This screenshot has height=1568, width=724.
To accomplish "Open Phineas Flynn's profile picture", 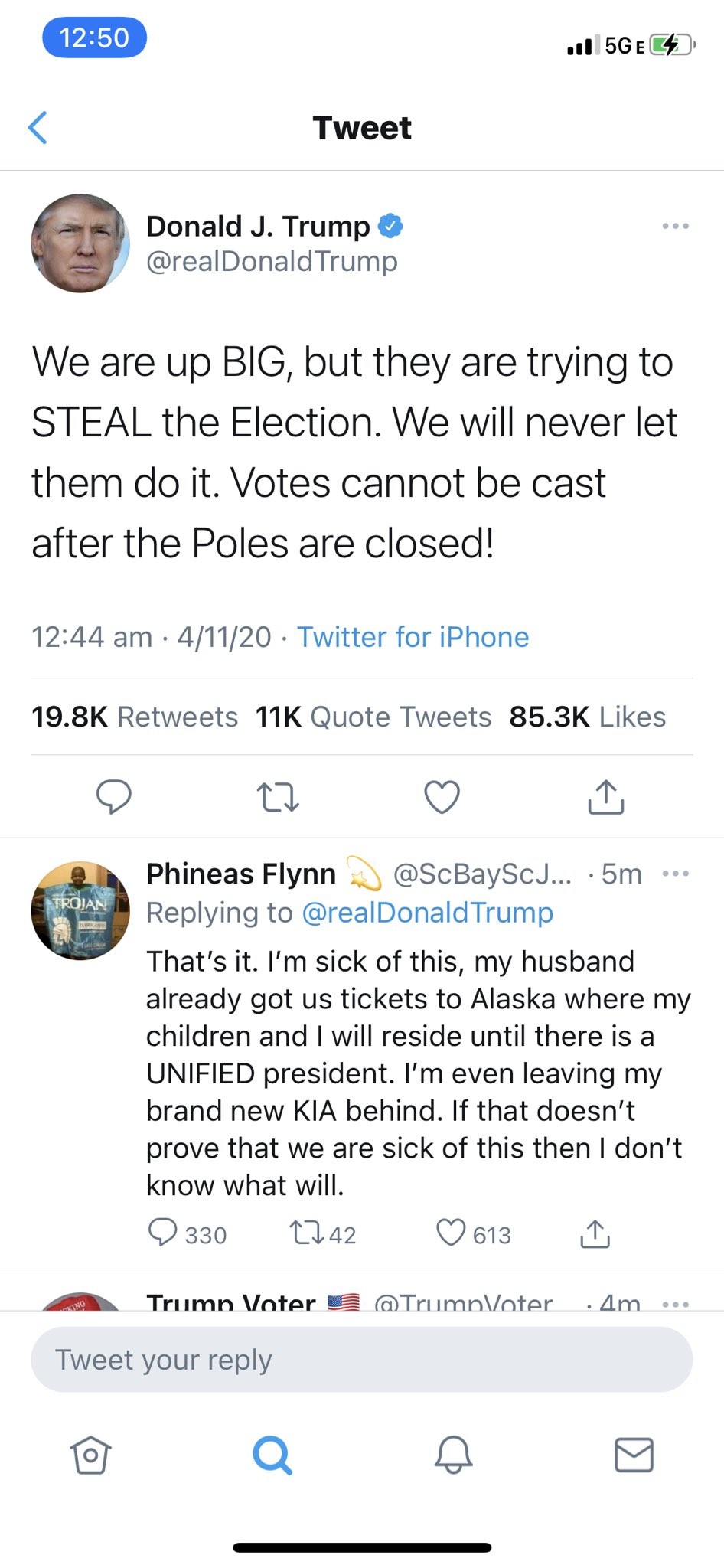I will click(x=80, y=910).
